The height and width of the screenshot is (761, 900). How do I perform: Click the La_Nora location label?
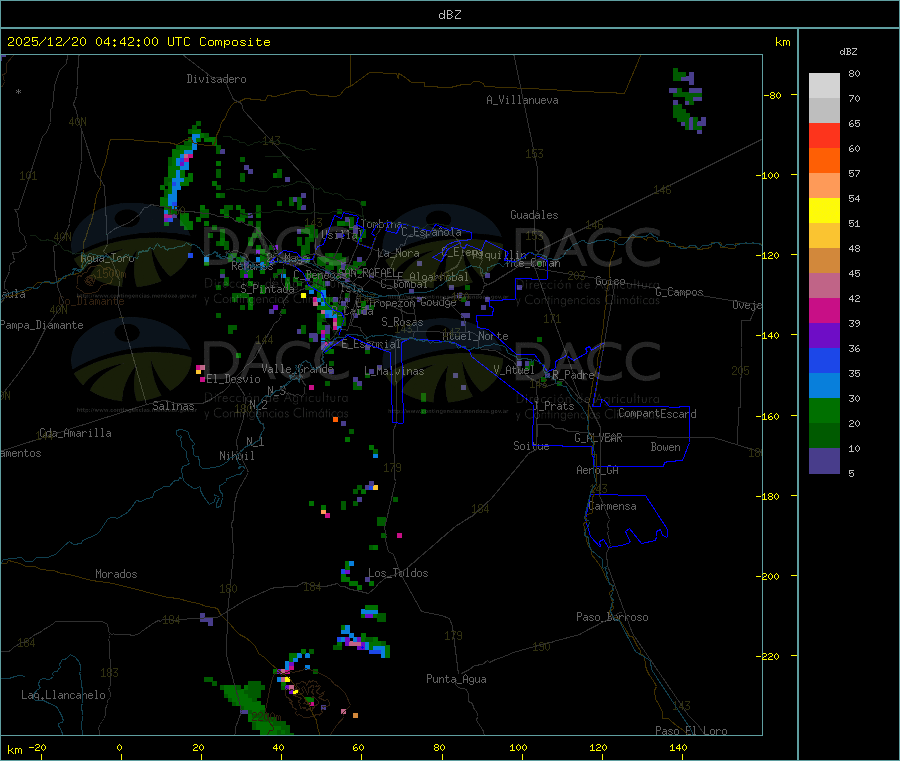tap(398, 253)
